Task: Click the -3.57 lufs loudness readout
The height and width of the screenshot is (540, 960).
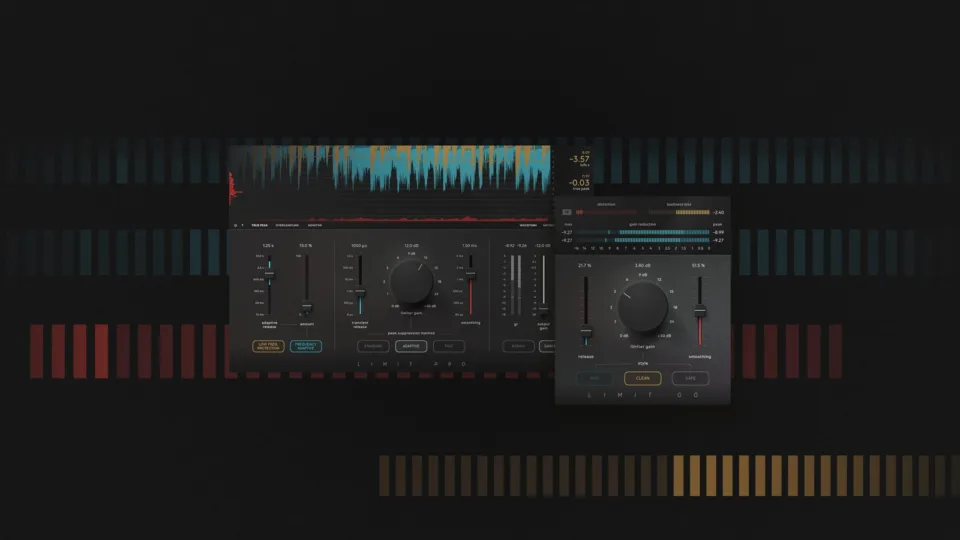Action: pyautogui.click(x=579, y=159)
